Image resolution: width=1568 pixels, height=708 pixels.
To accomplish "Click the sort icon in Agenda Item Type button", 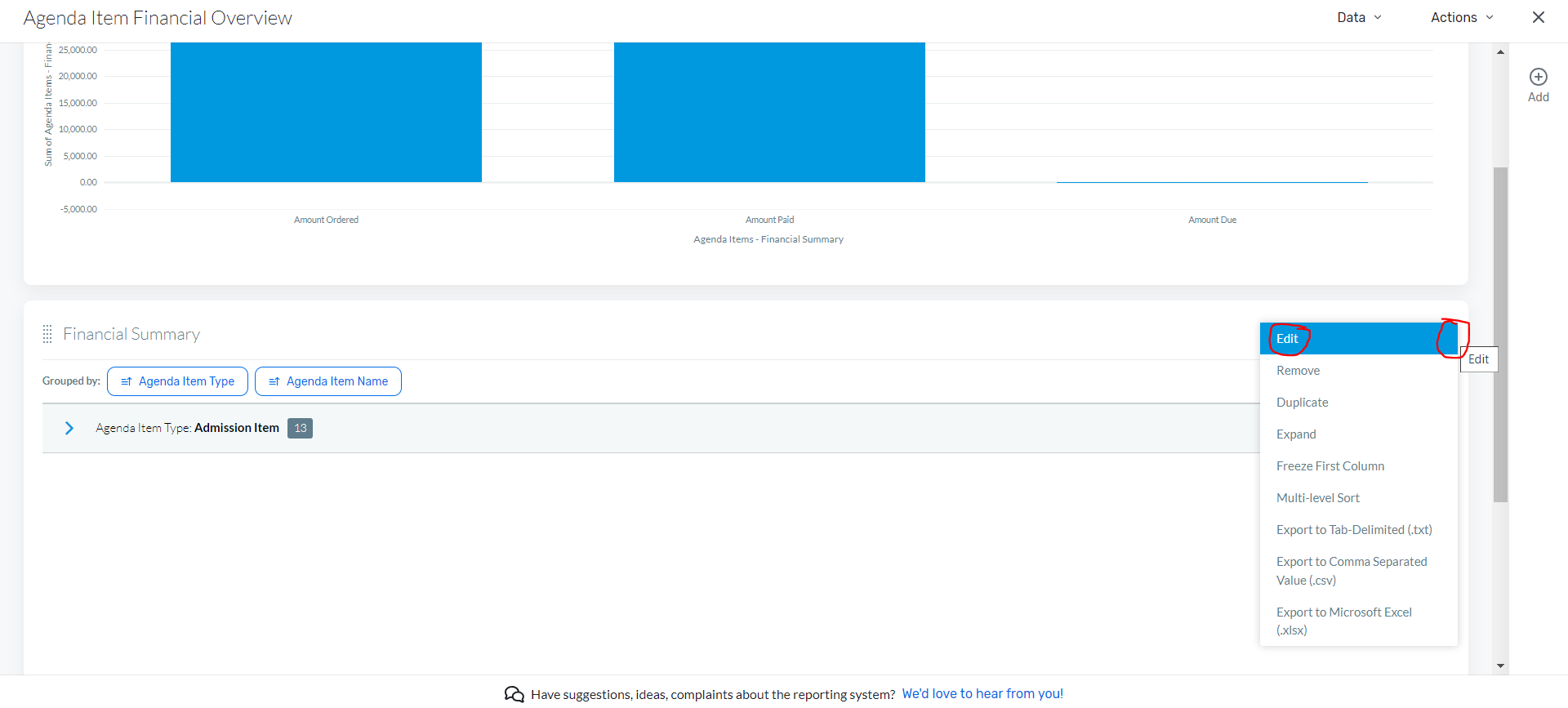I will pyautogui.click(x=127, y=381).
